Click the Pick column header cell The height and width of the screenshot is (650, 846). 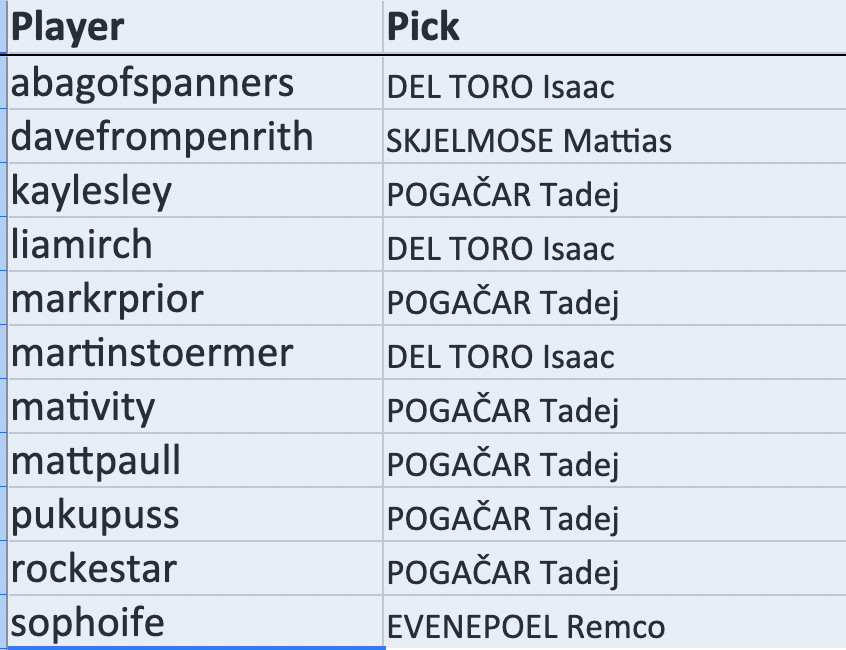pyautogui.click(x=614, y=27)
